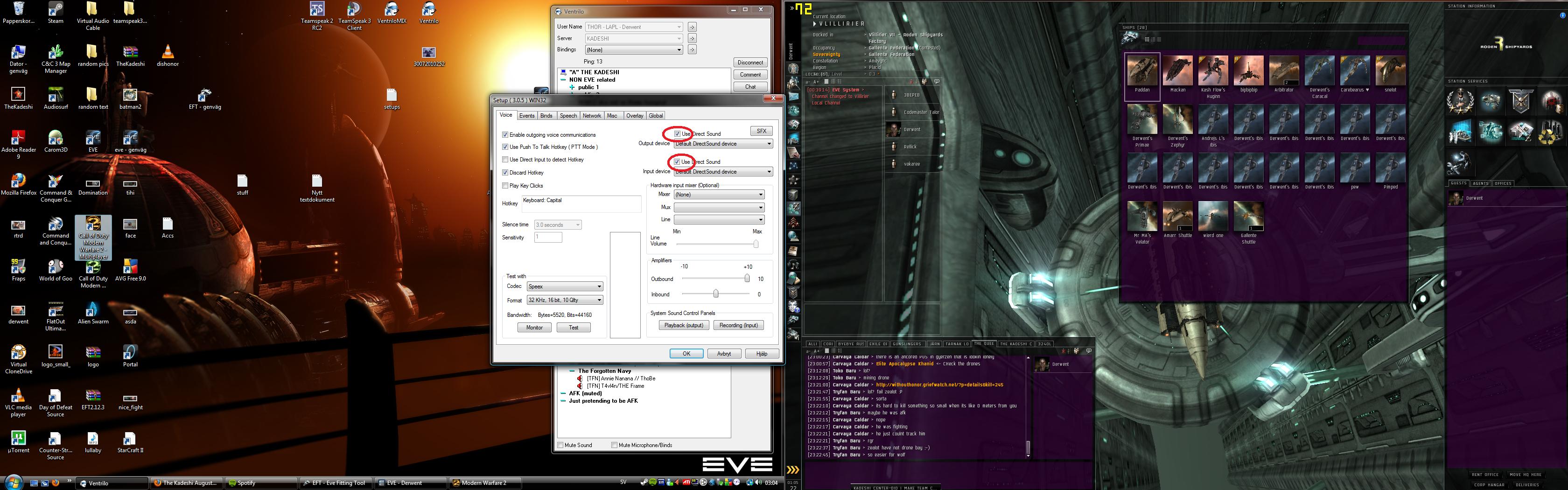This screenshot has height=490, width=1568.
Task: Click the Inbound amplifier slider handle
Action: click(x=716, y=294)
